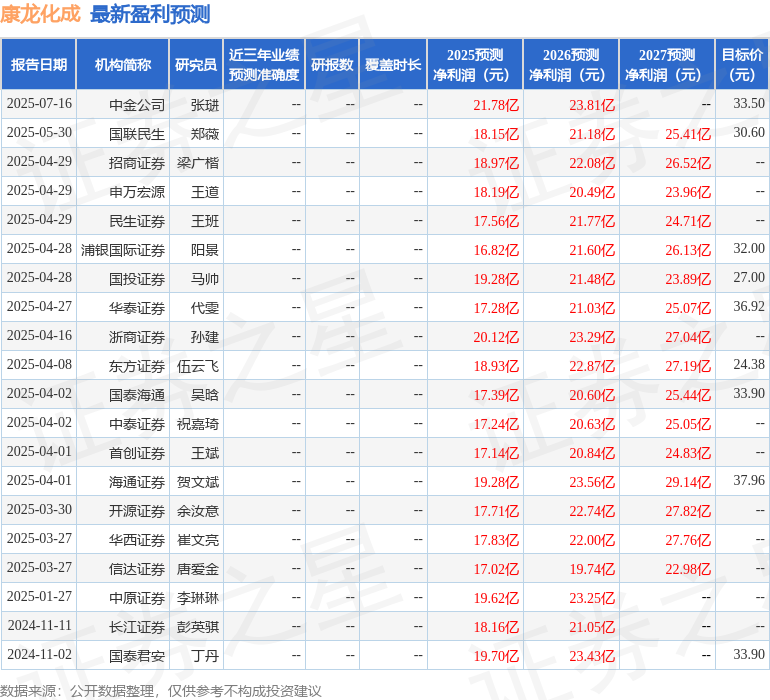Click the 21.78亿 profit value
The width and height of the screenshot is (770, 700).
(496, 105)
